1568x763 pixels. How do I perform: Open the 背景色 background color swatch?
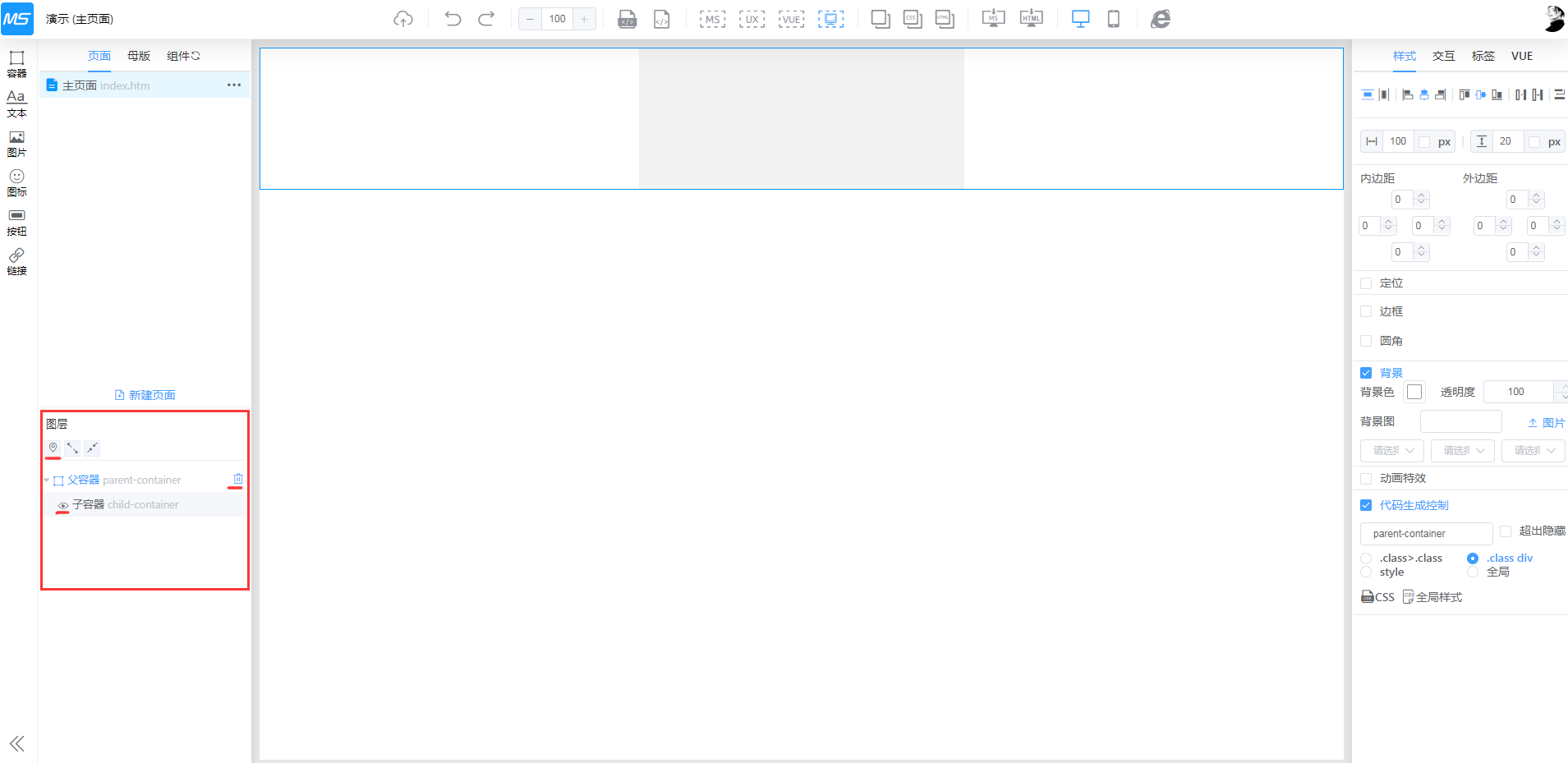[x=1414, y=392]
